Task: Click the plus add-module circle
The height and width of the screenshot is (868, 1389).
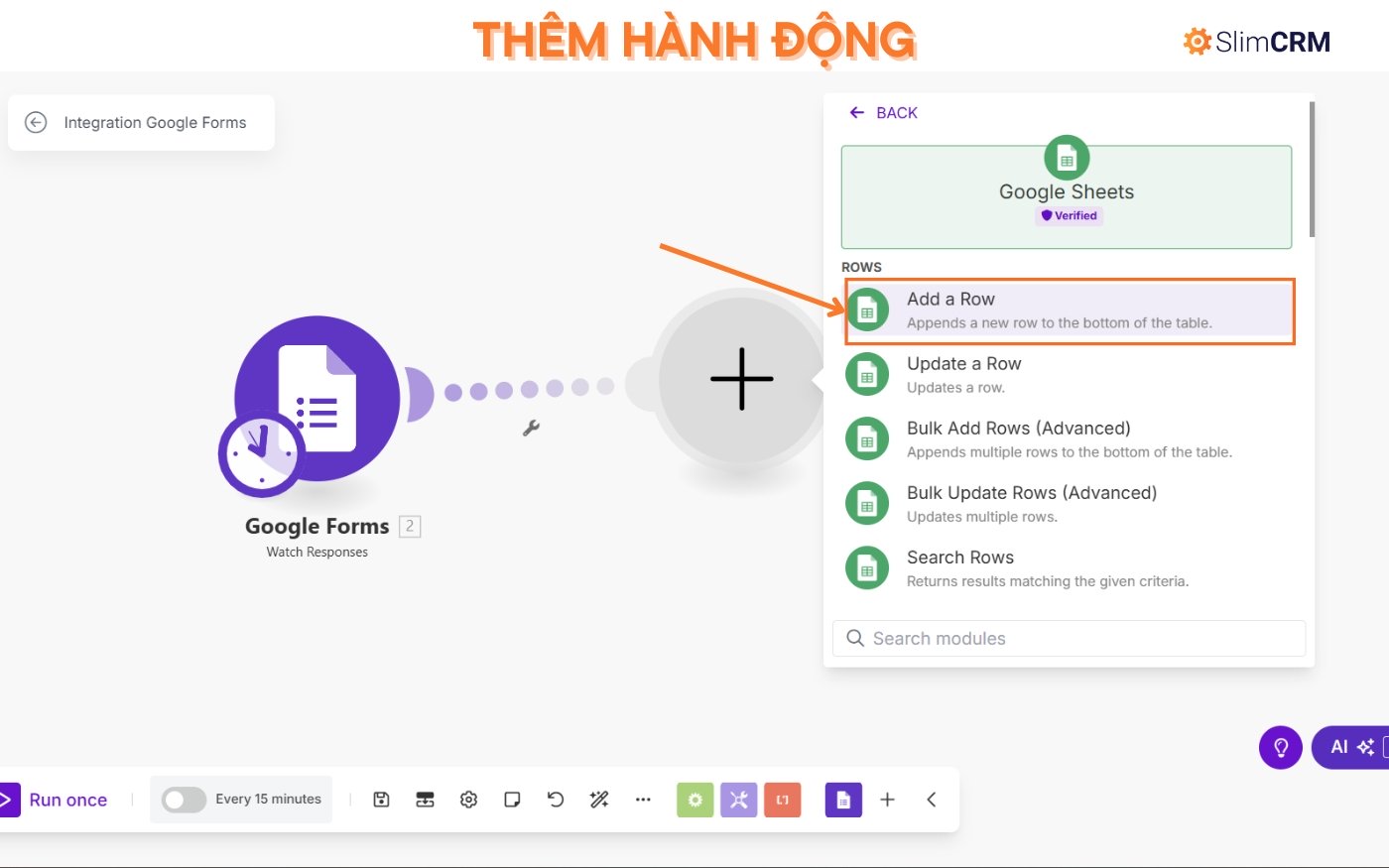Action: [741, 379]
